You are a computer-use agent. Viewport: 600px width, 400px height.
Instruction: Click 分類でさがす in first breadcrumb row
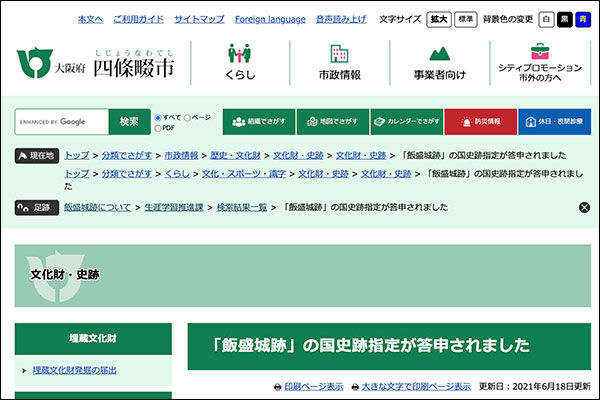coord(127,155)
